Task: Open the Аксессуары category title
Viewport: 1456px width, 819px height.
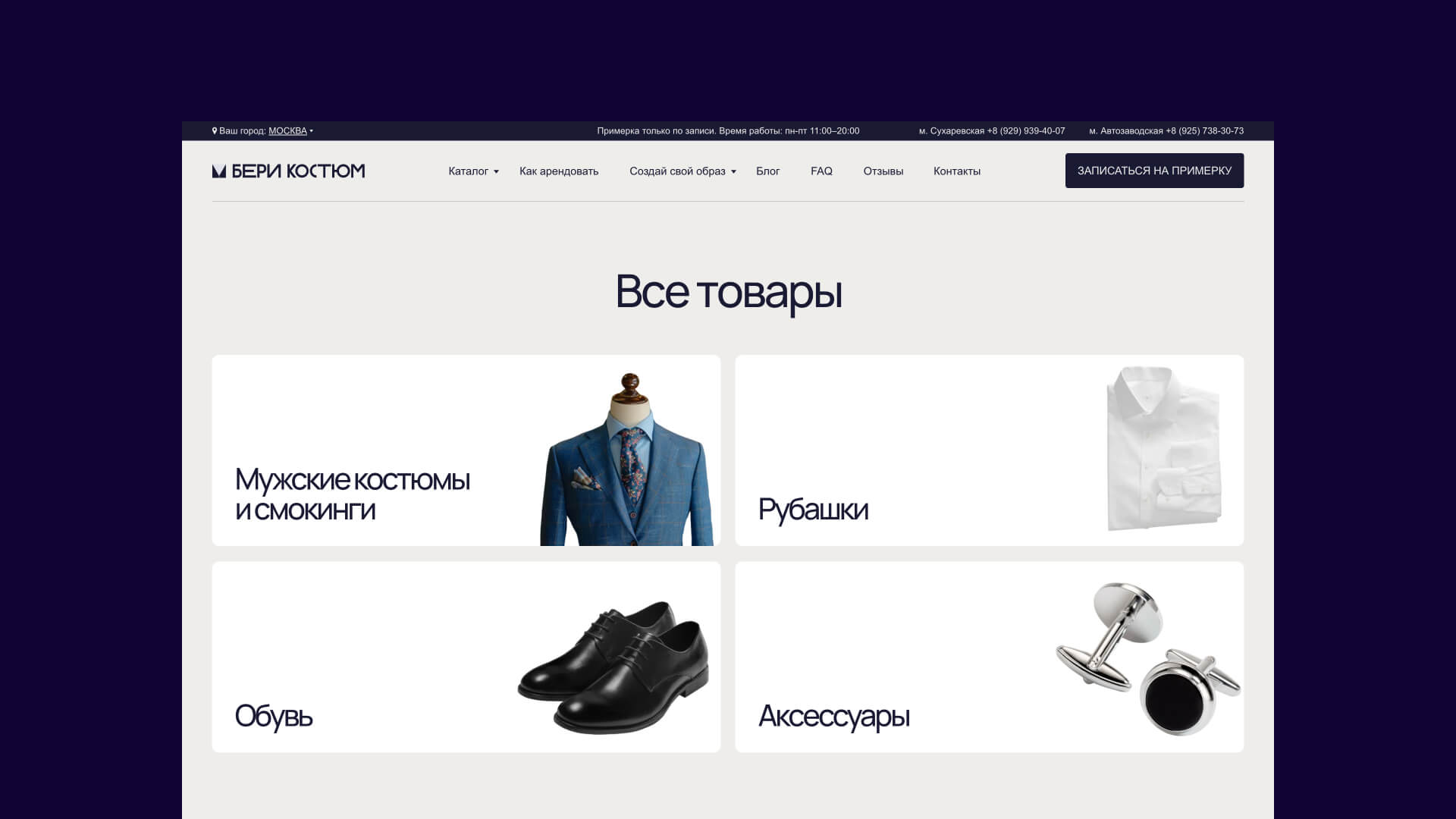Action: point(834,717)
